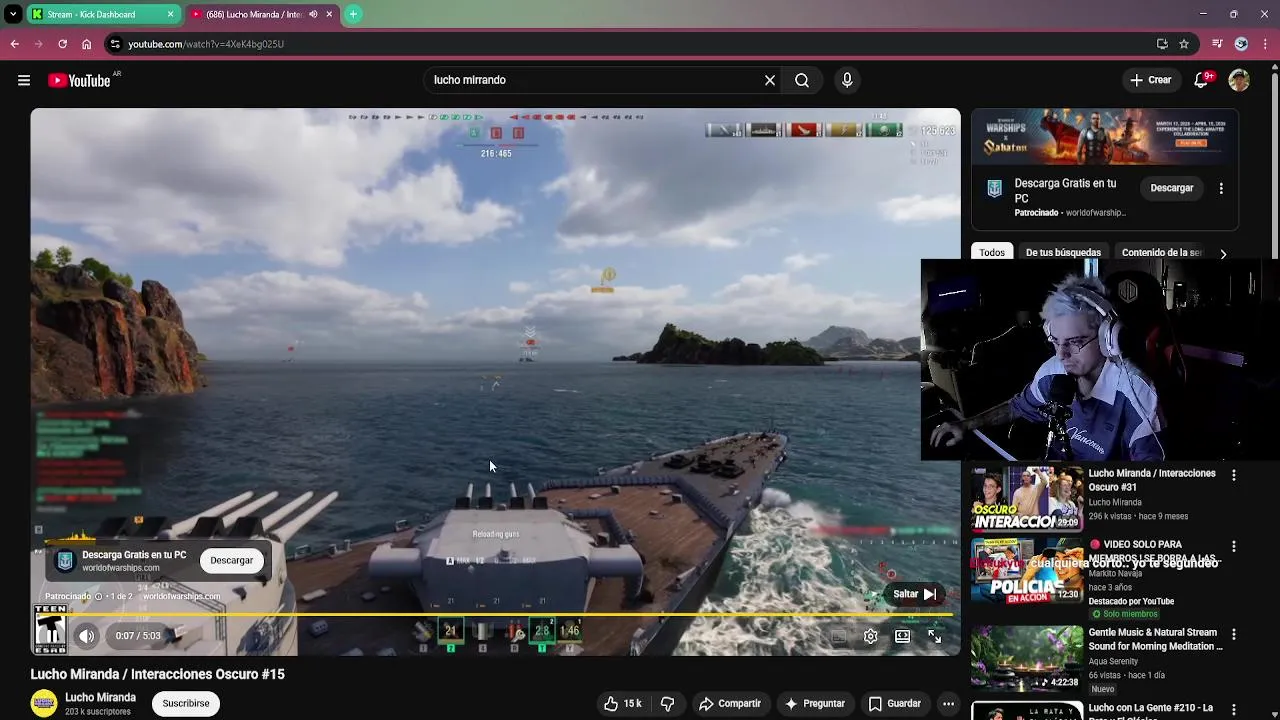Open options for Gentle Music & Natural Sound video

[x=1233, y=634]
